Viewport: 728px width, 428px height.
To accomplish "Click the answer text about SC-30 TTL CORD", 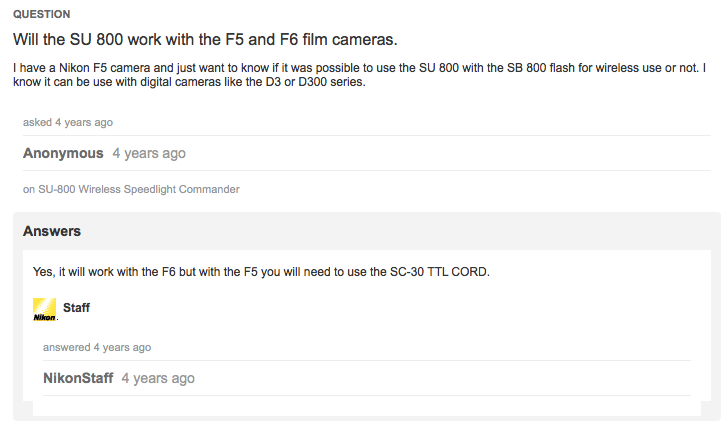I will point(261,272).
